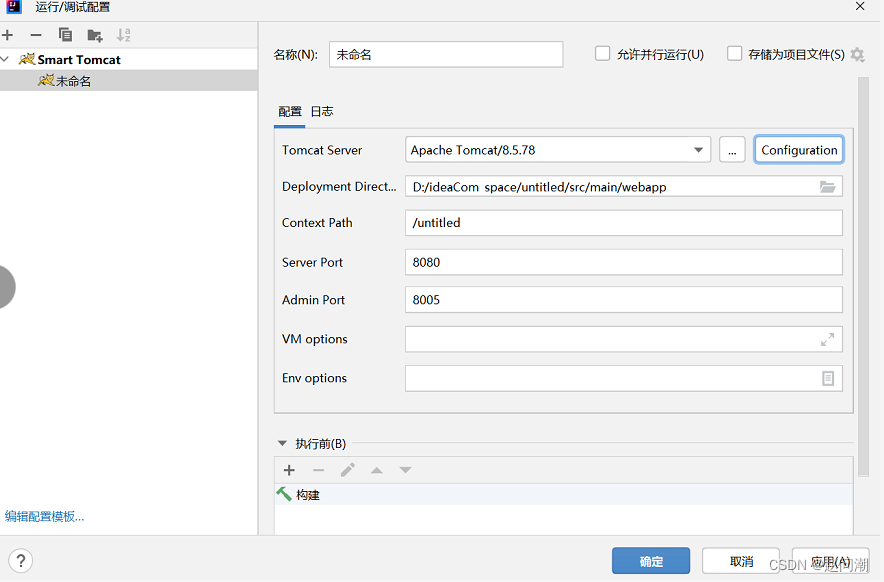Edit the selected before-launch task
Viewport: 884px width, 582px height.
pos(348,470)
